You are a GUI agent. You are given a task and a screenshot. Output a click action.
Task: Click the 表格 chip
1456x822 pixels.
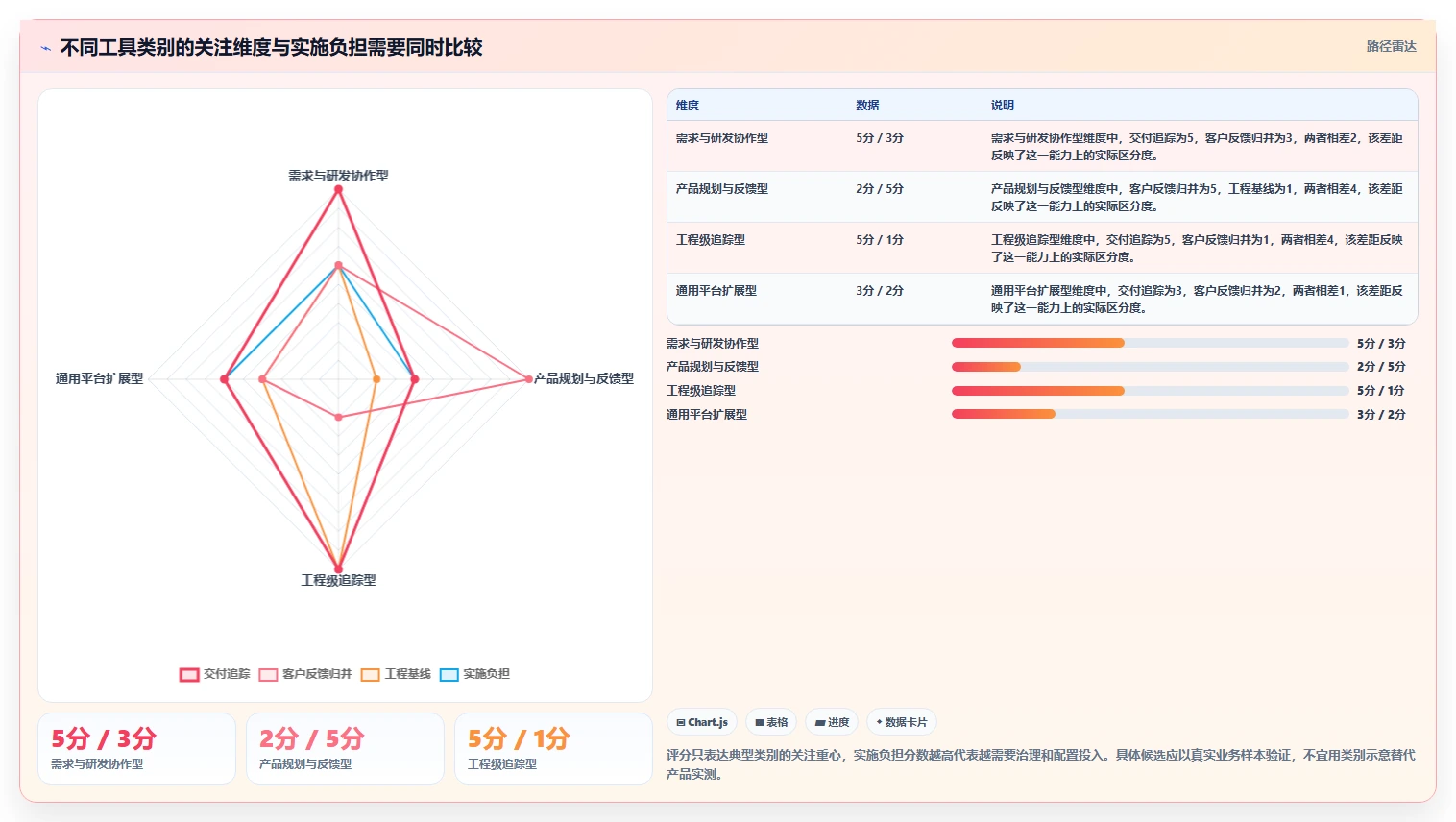point(771,722)
